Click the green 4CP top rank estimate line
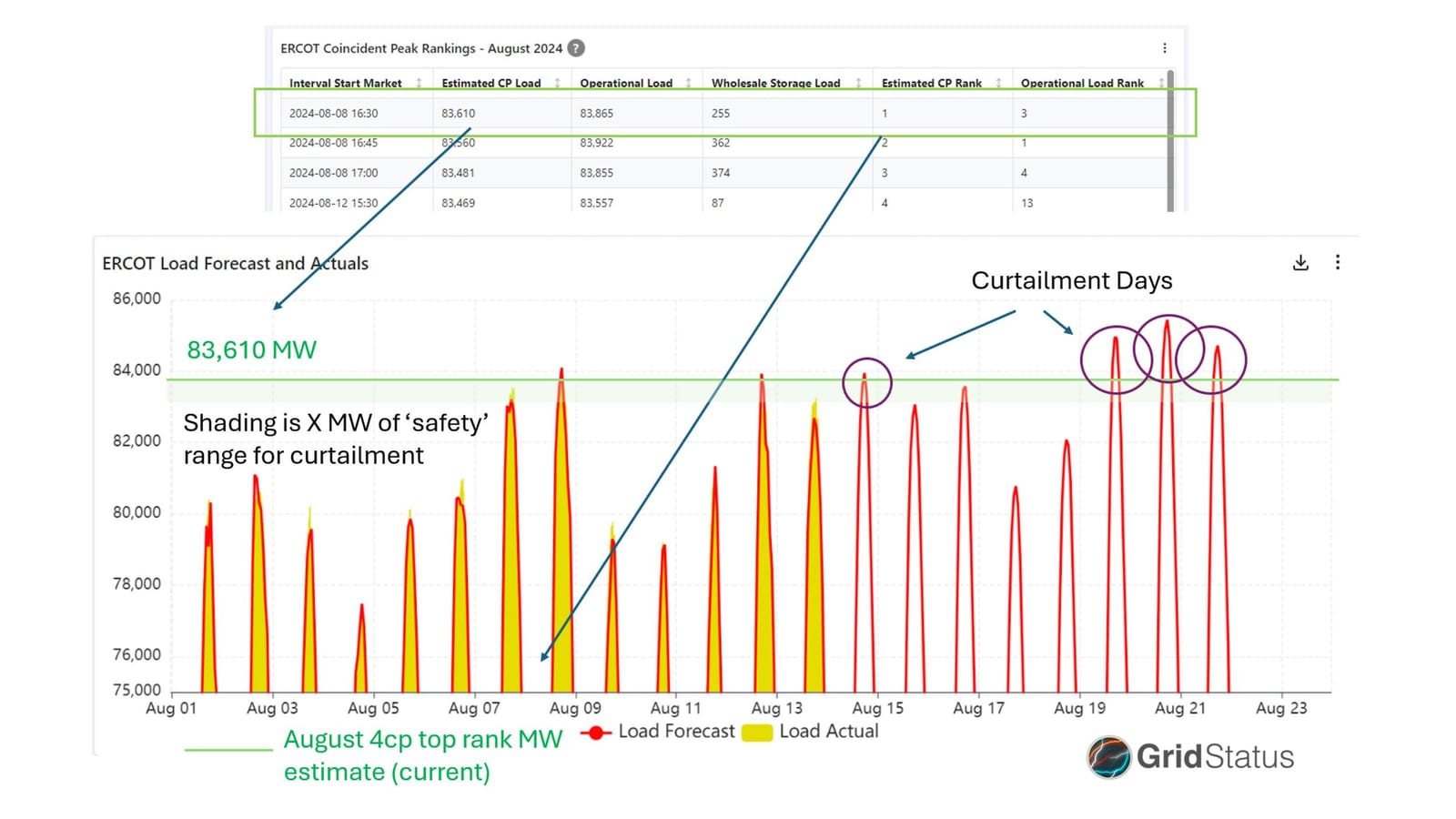Image resolution: width=1456 pixels, height=819 pixels. 637,379
